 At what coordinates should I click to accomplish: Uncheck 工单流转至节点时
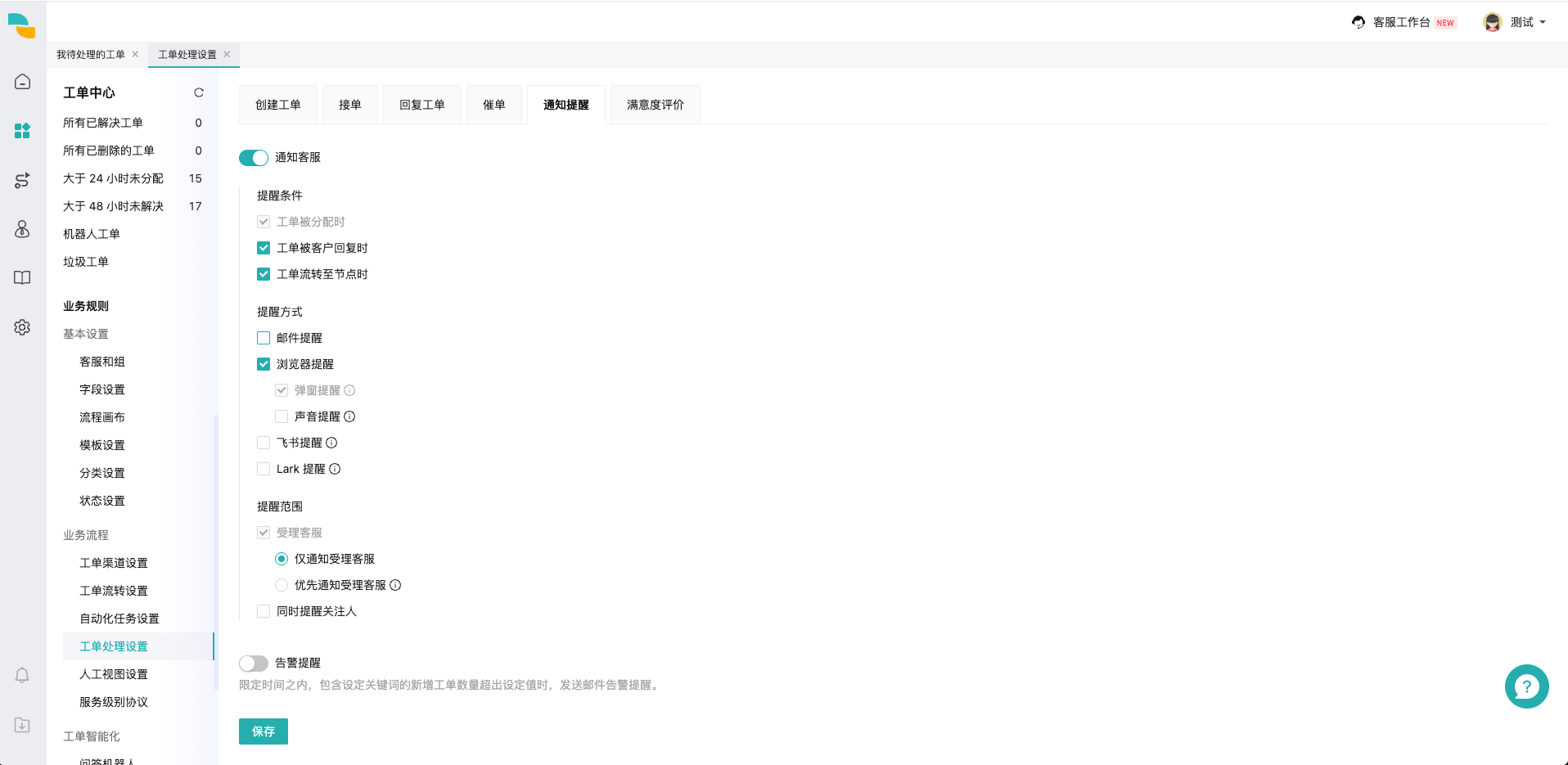(x=264, y=274)
